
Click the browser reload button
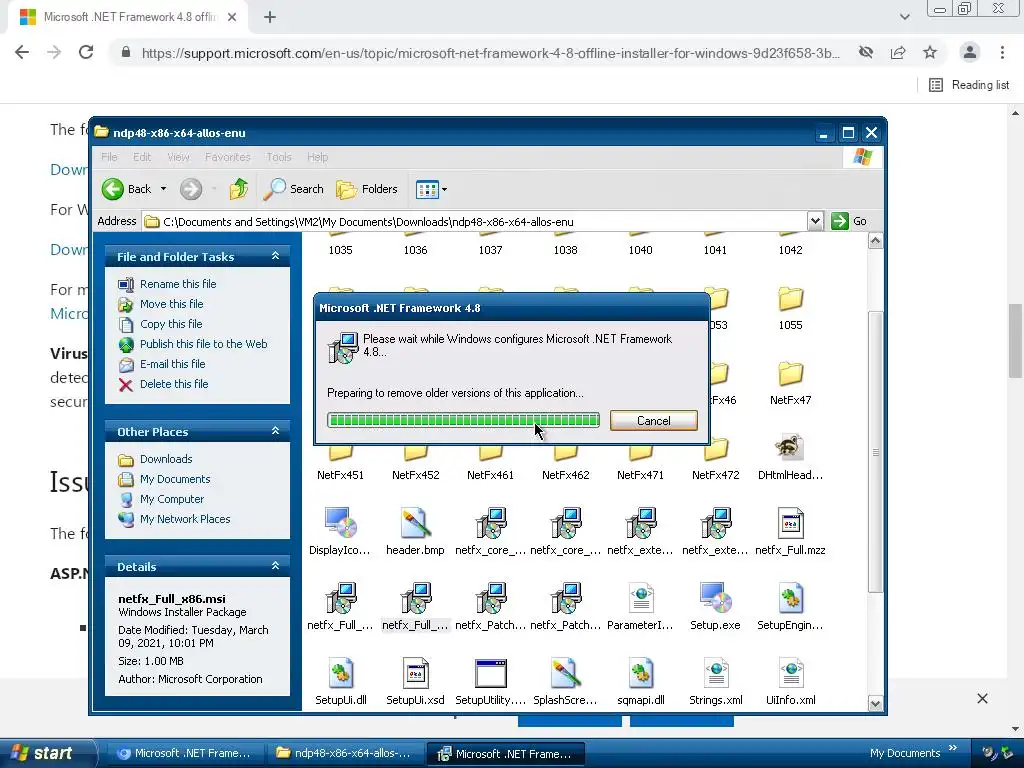86,52
